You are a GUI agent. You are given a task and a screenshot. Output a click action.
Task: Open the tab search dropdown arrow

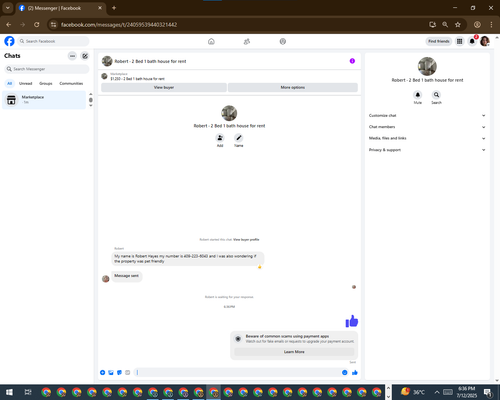(x=7, y=8)
